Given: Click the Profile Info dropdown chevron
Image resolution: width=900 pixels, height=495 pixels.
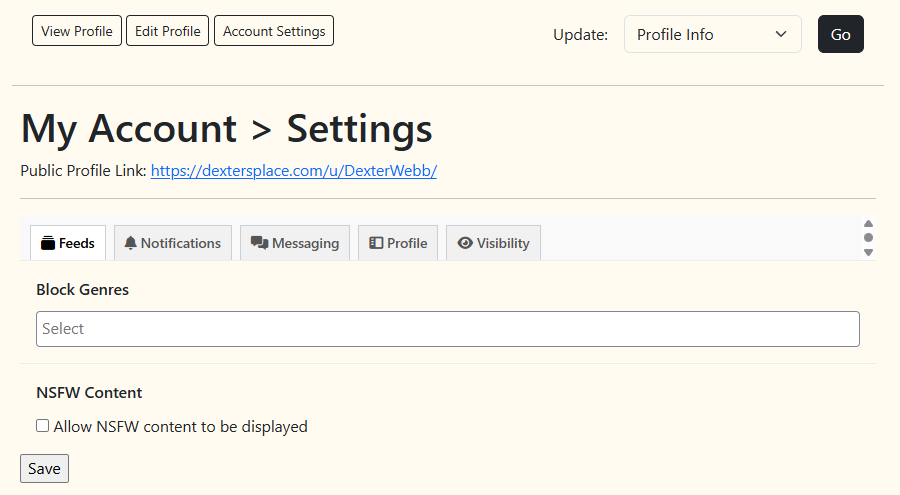Looking at the screenshot, I should coord(781,34).
